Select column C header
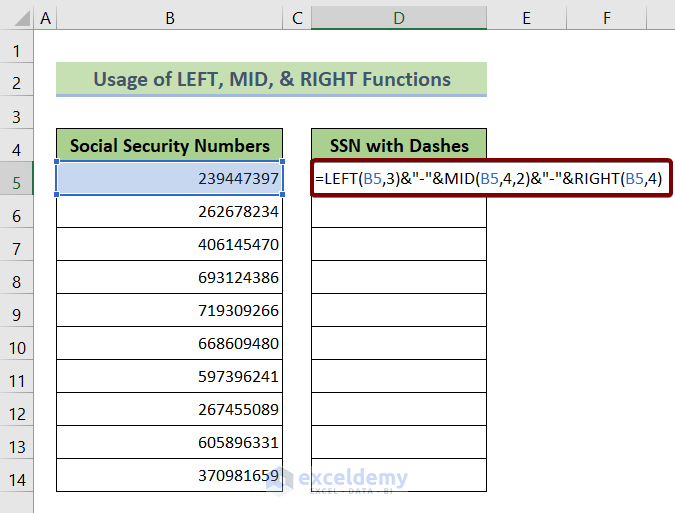 coord(297,18)
